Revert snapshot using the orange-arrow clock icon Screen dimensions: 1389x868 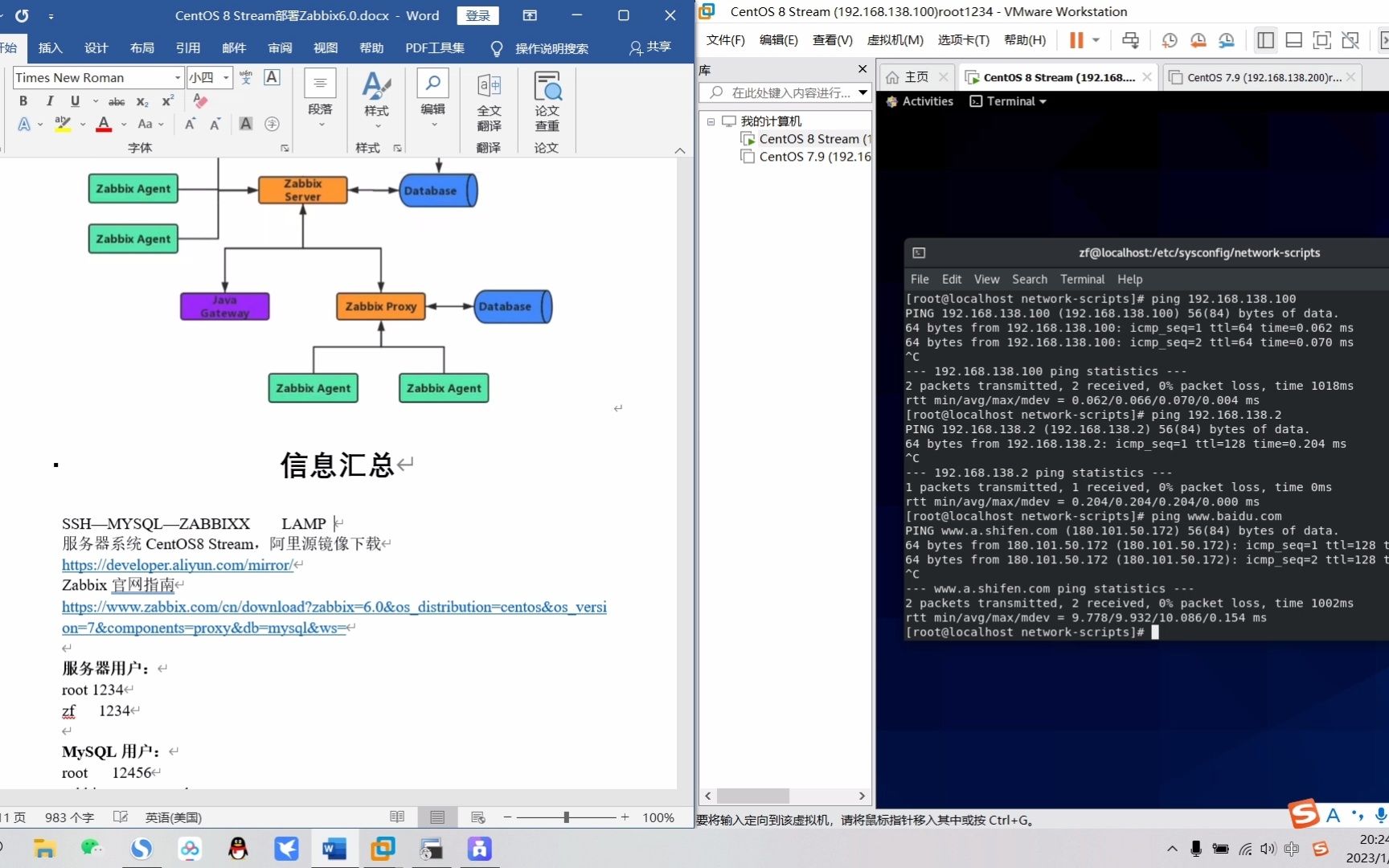tap(1198, 40)
